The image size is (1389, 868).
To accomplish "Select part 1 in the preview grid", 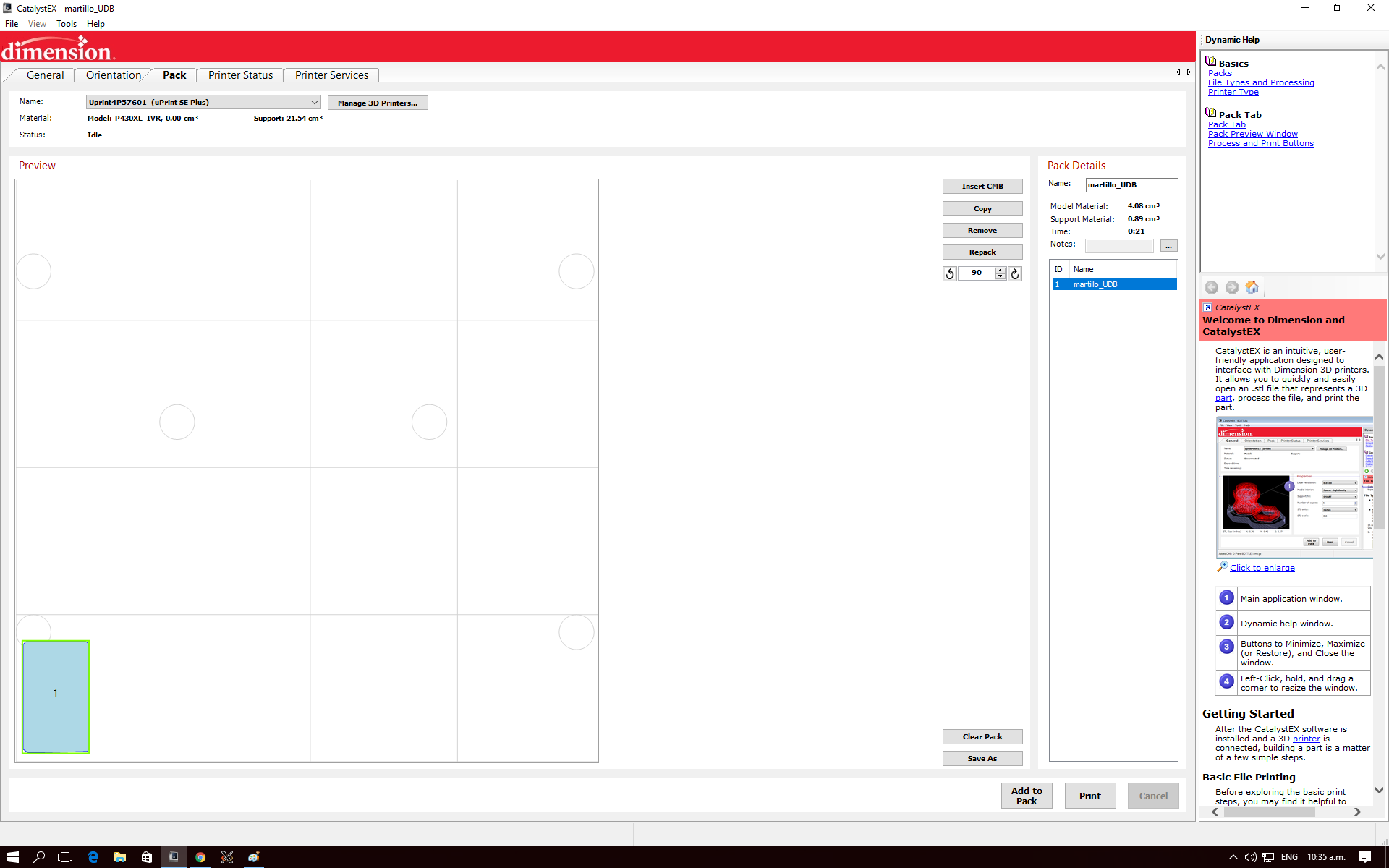I will pos(56,697).
